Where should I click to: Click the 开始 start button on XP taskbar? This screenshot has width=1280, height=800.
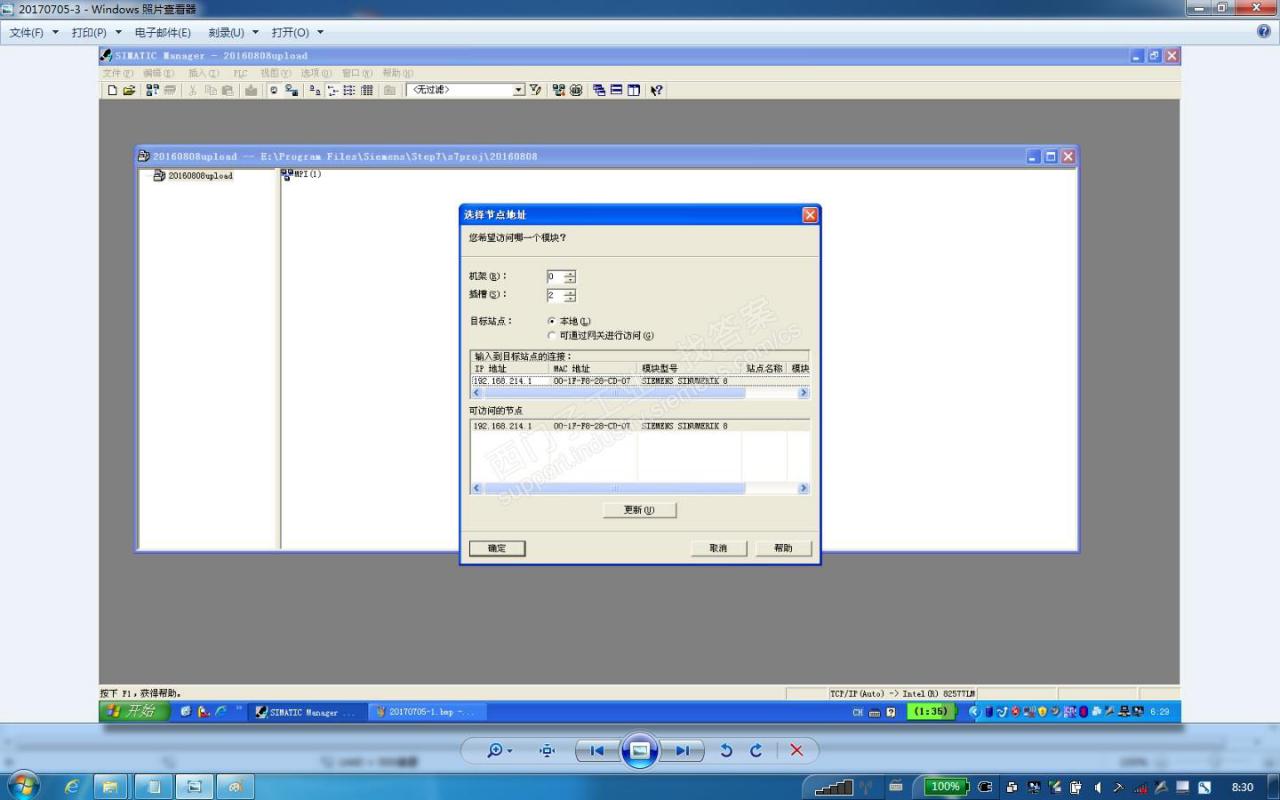click(x=133, y=711)
